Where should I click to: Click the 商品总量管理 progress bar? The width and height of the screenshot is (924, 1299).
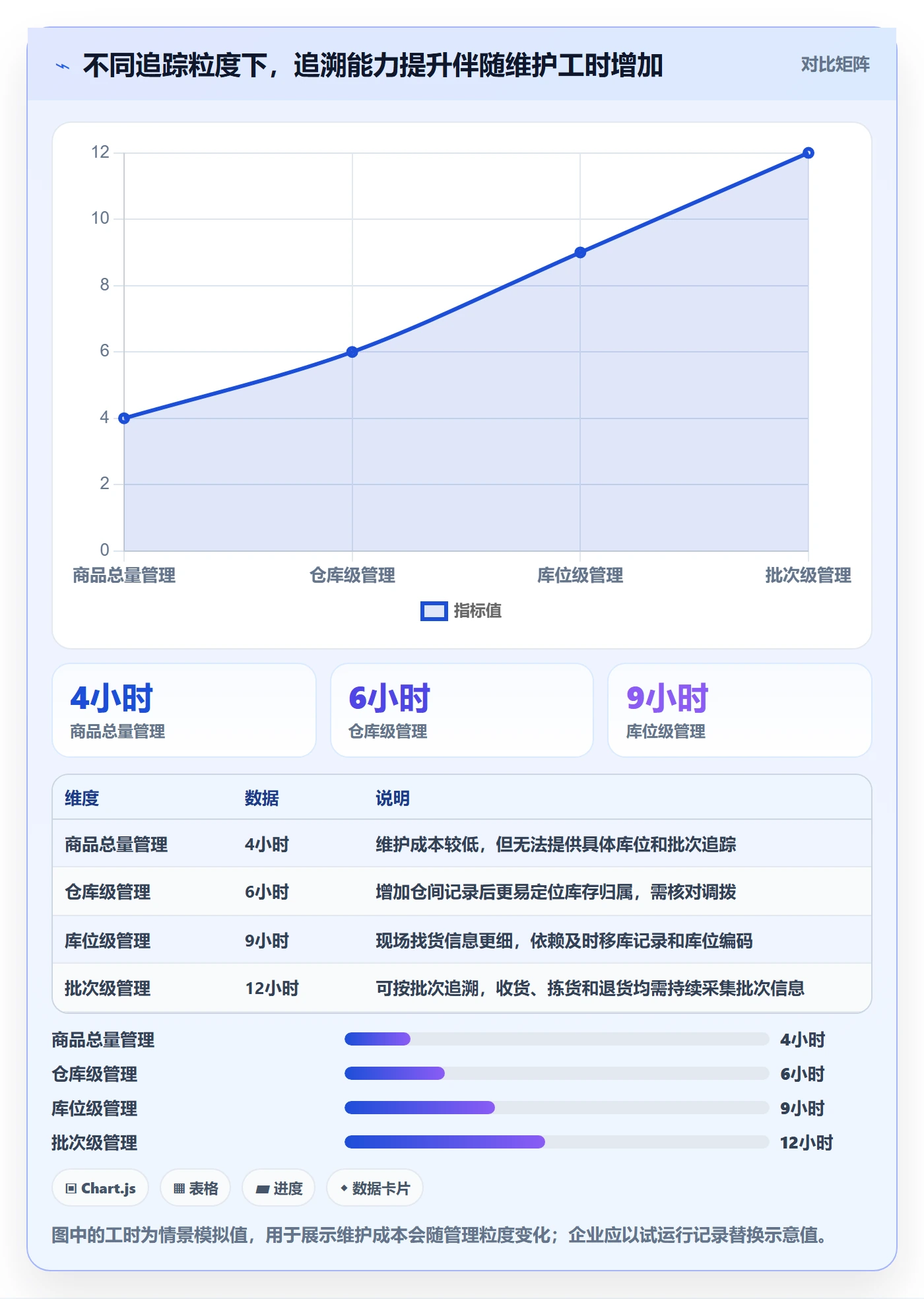(x=556, y=1039)
